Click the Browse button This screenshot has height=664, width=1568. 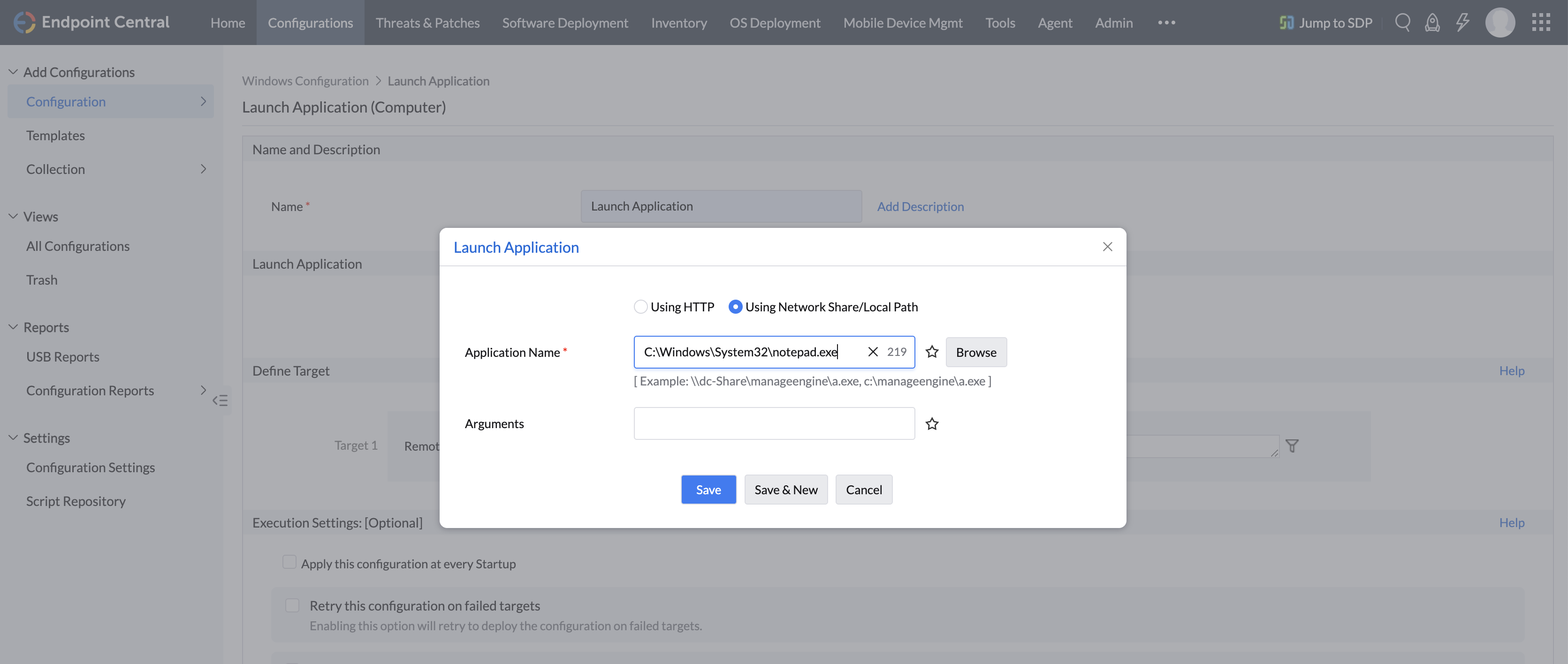point(976,352)
